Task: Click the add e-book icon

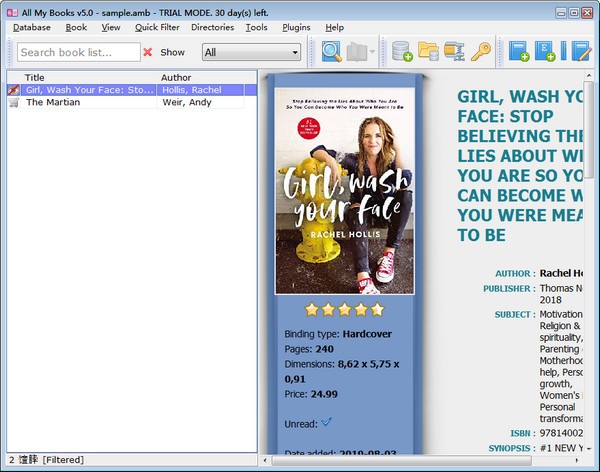Action: click(x=546, y=51)
